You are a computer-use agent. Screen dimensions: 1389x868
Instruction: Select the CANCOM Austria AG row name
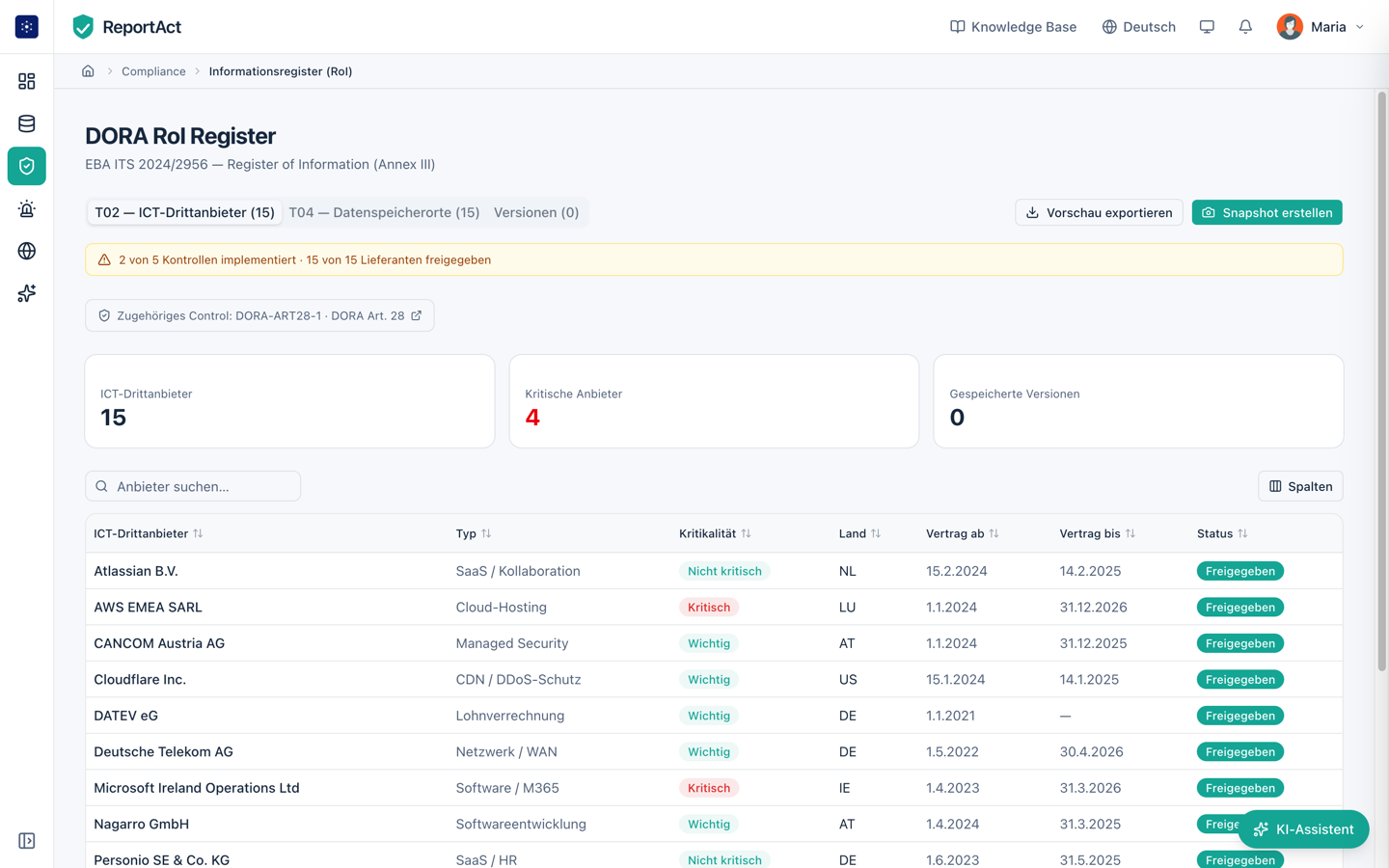(x=159, y=643)
